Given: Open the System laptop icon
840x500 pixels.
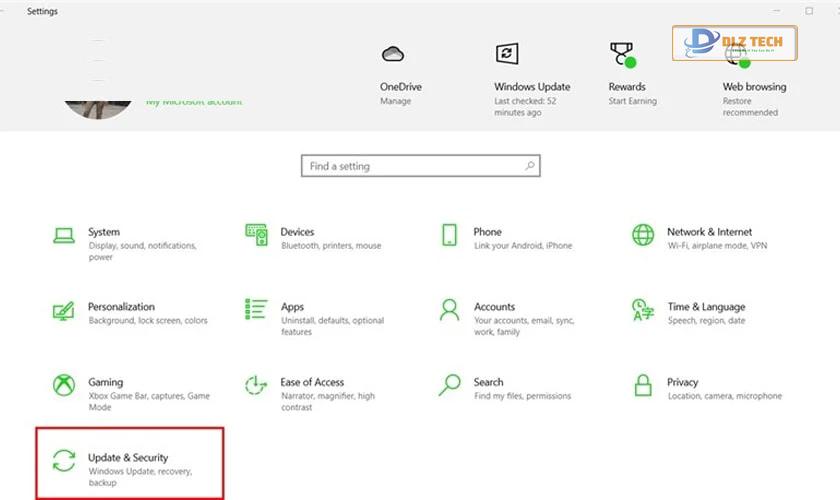Looking at the screenshot, I should point(64,235).
